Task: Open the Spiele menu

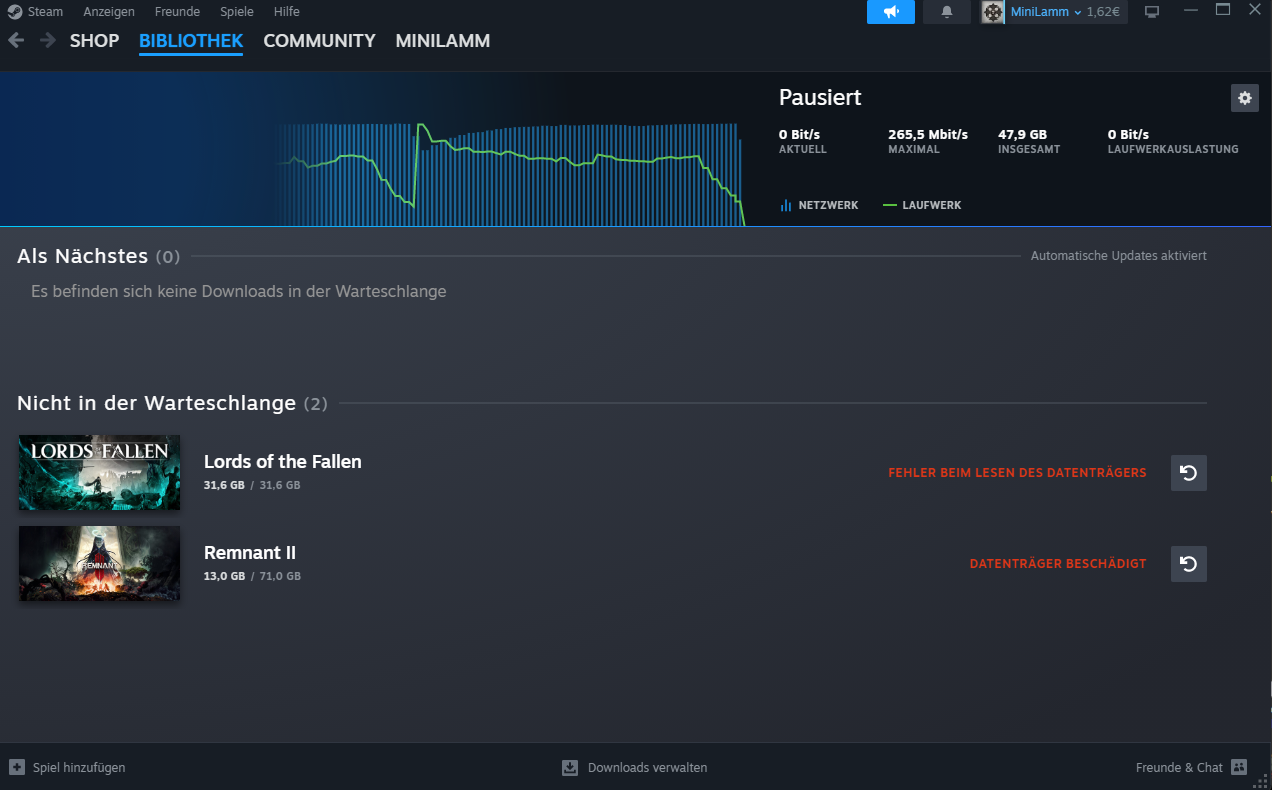Action: pyautogui.click(x=237, y=12)
